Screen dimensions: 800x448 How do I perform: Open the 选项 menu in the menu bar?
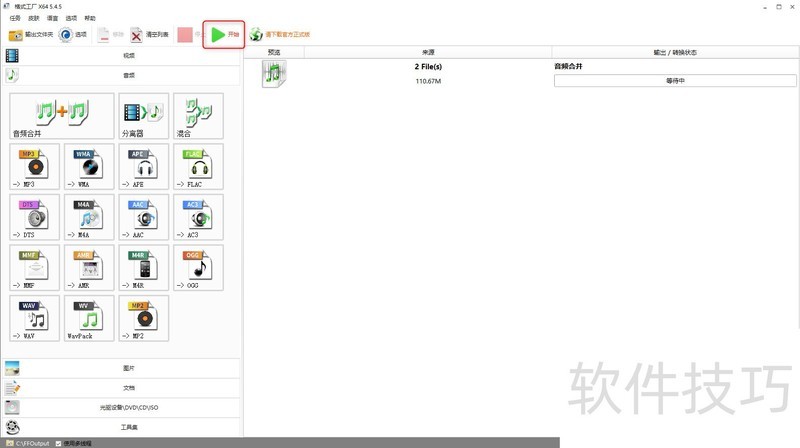pos(71,18)
